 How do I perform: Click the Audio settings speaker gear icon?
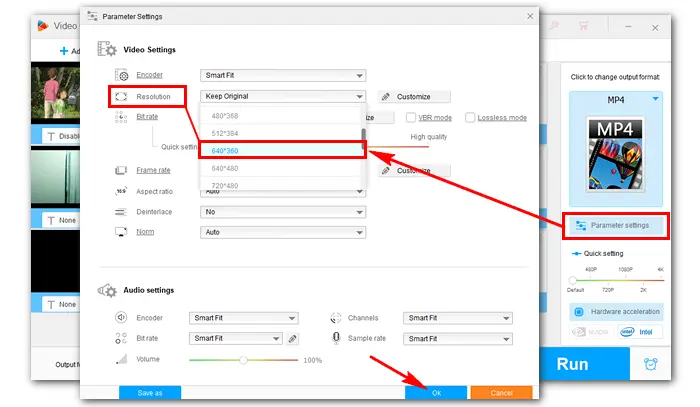(x=107, y=291)
